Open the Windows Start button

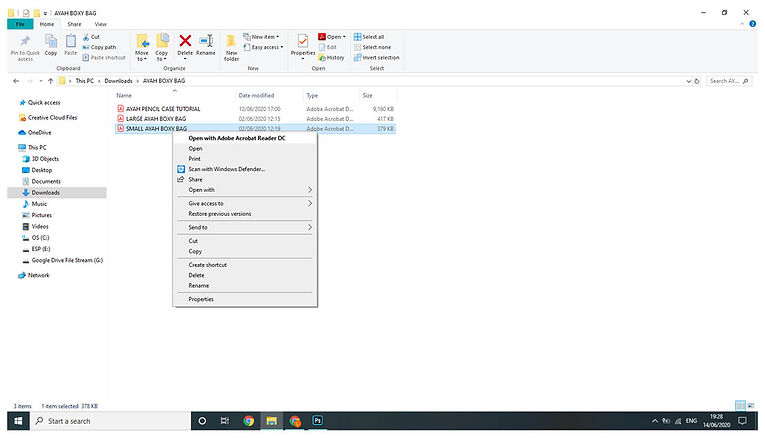point(19,421)
